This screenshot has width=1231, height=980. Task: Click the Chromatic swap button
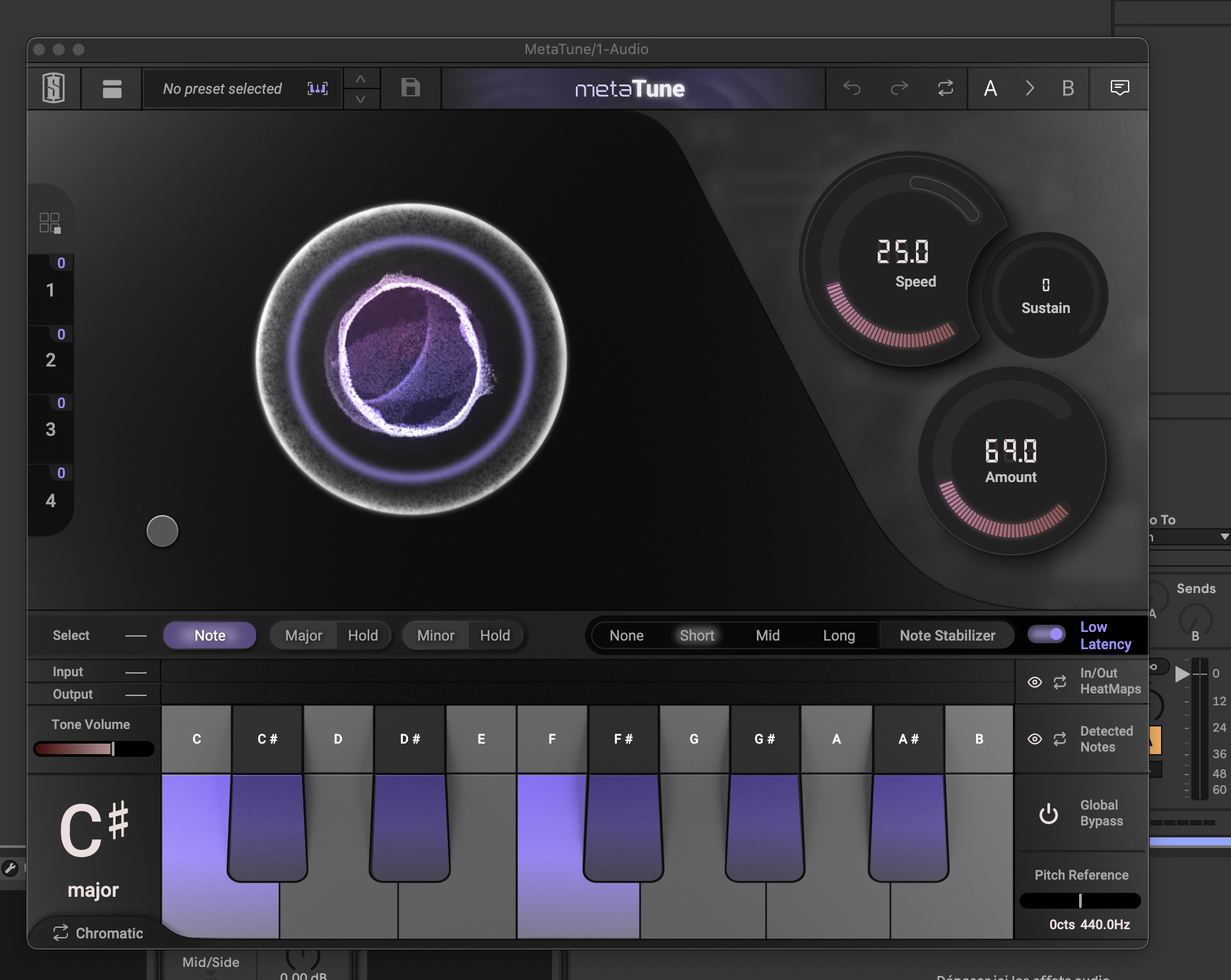pos(98,932)
